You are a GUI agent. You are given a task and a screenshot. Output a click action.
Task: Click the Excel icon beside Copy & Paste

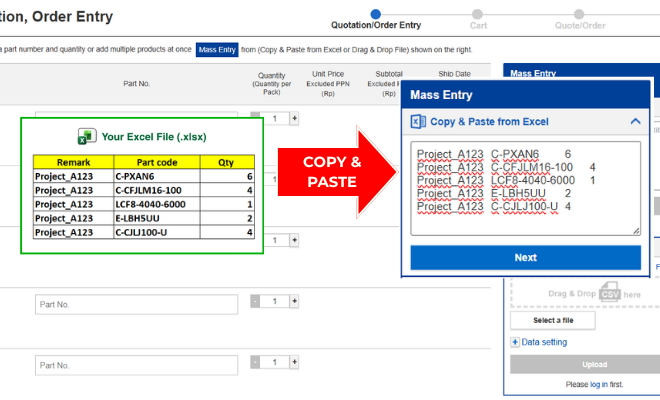tap(418, 122)
